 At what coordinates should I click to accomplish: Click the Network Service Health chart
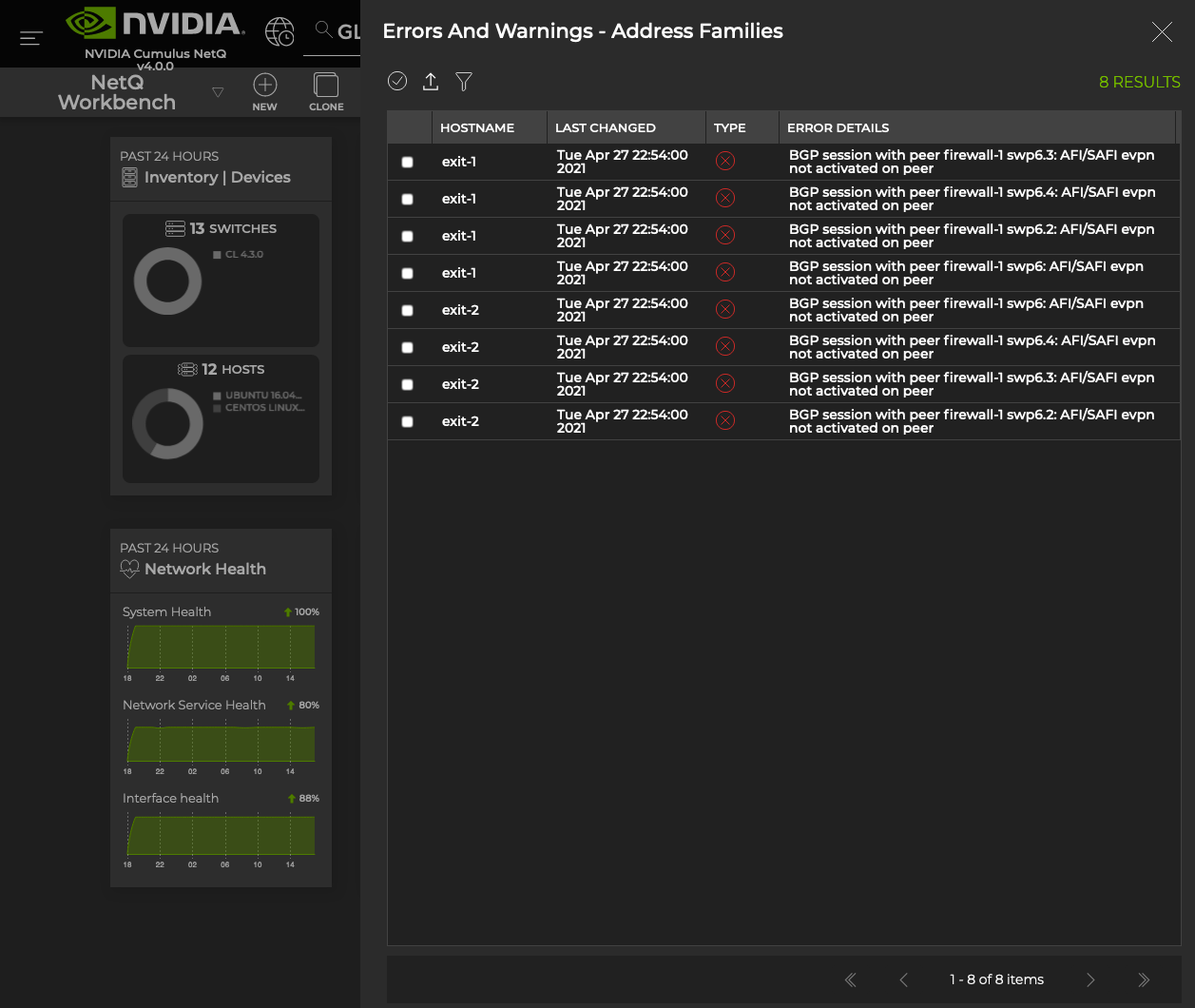tap(221, 744)
